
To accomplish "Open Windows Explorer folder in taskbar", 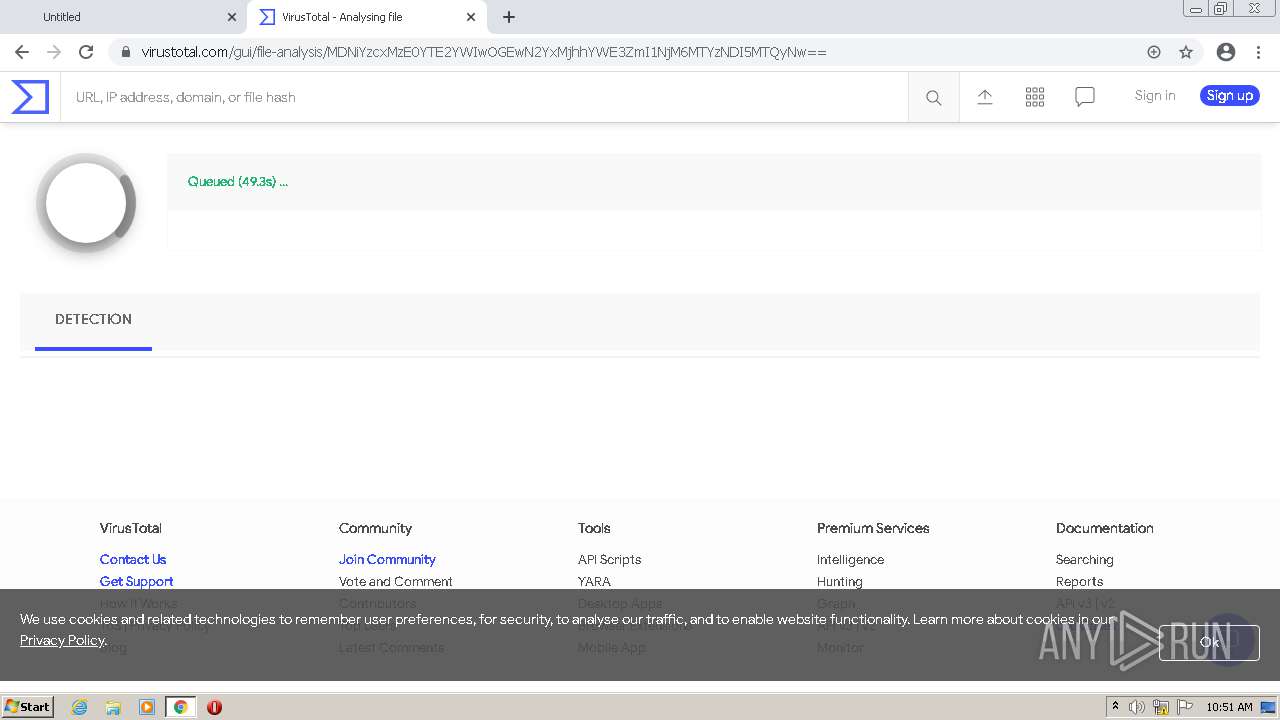I will 113,707.
